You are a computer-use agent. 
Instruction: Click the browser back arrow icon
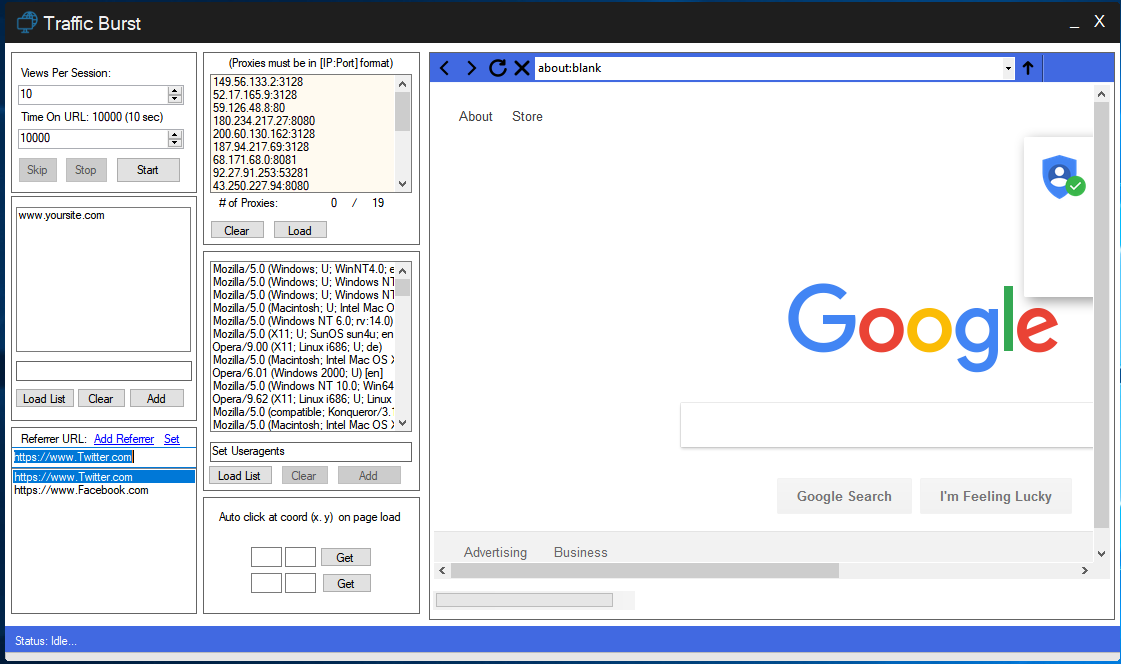(x=445, y=68)
